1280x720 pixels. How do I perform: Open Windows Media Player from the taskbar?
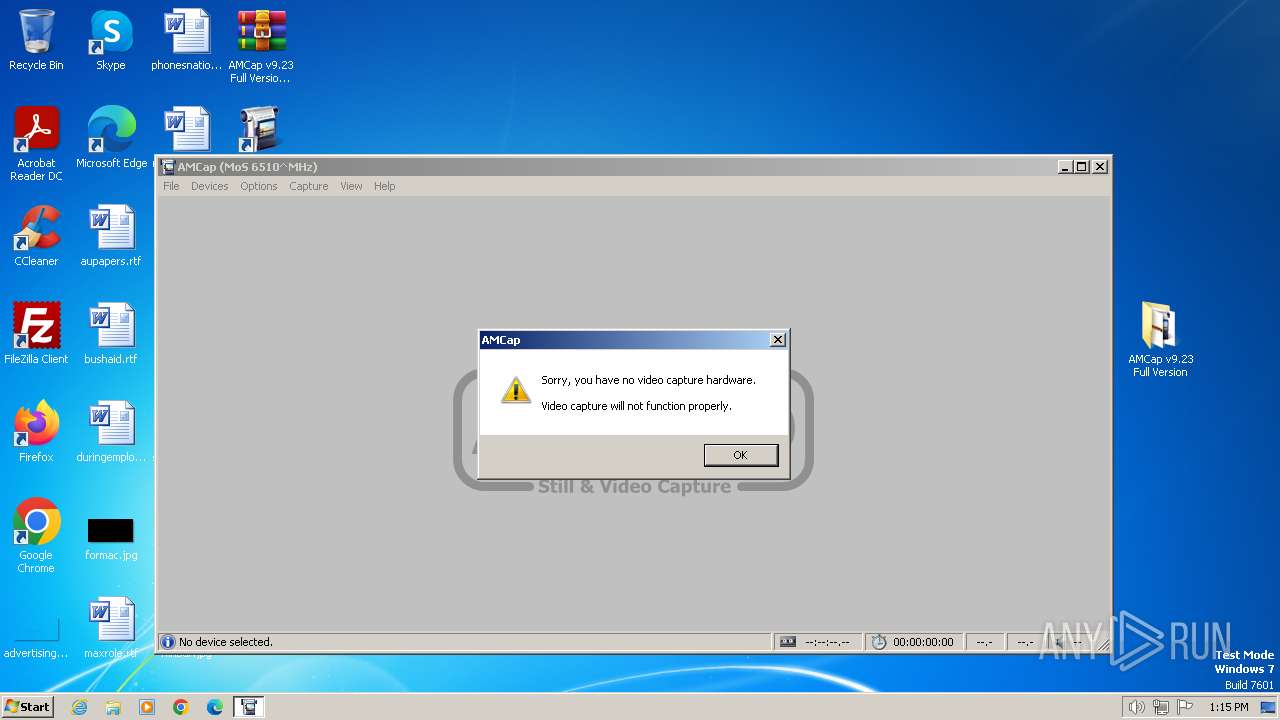point(147,707)
